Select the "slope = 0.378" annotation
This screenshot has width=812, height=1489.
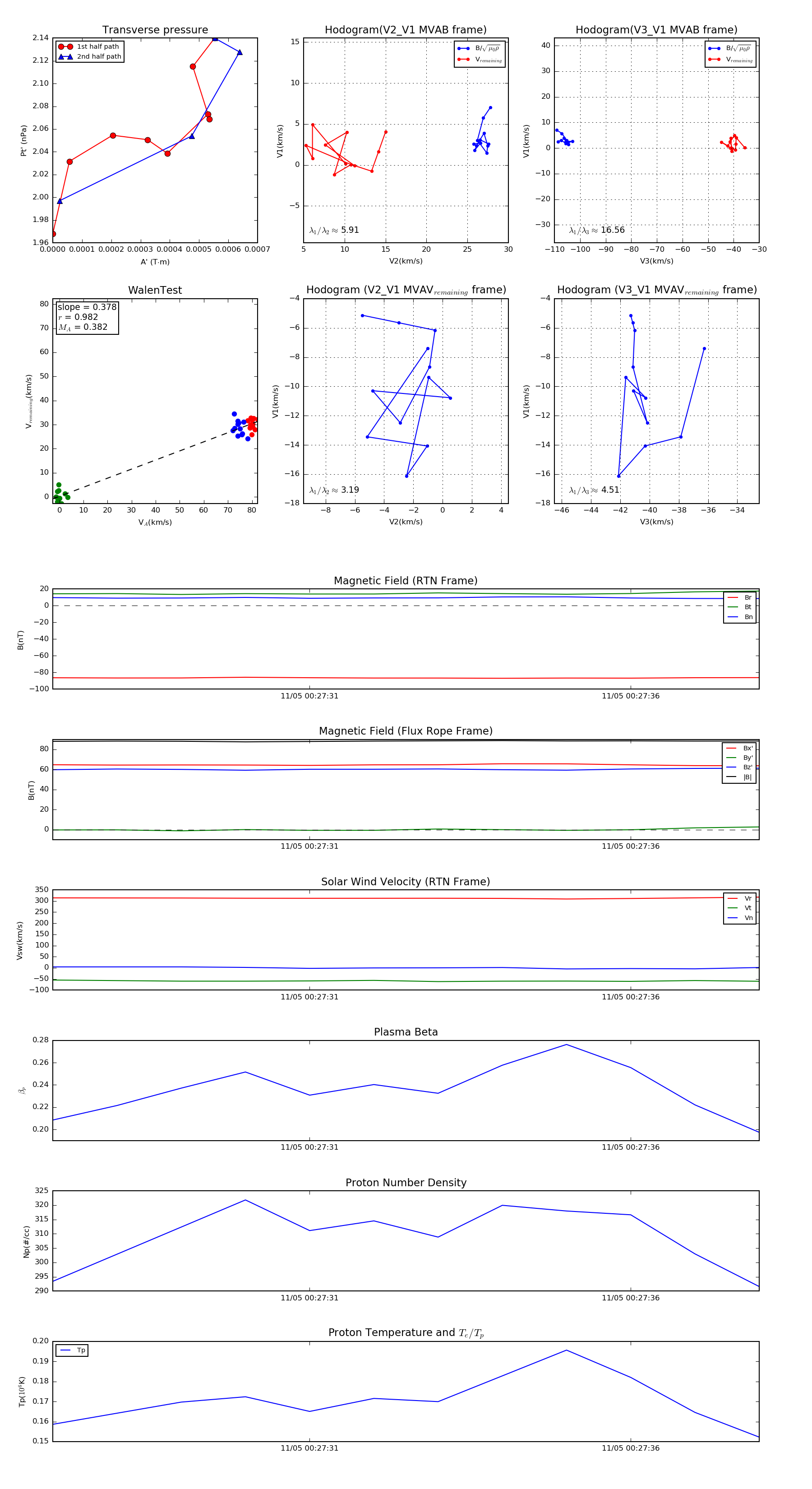(87, 307)
